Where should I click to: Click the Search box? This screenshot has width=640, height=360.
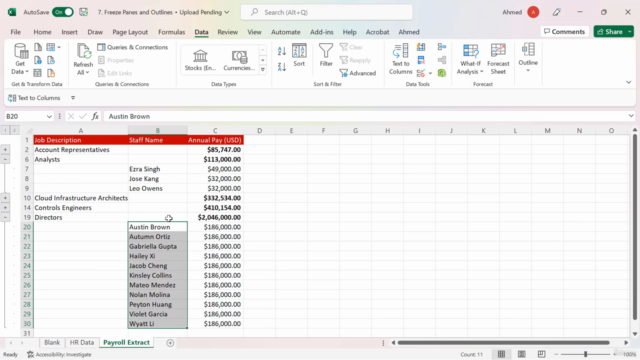pos(327,12)
